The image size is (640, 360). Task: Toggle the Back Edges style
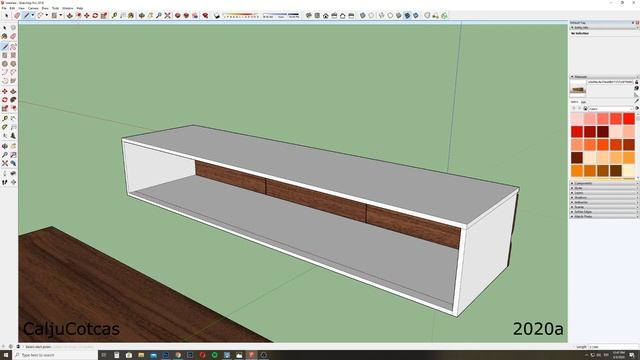tap(371, 16)
